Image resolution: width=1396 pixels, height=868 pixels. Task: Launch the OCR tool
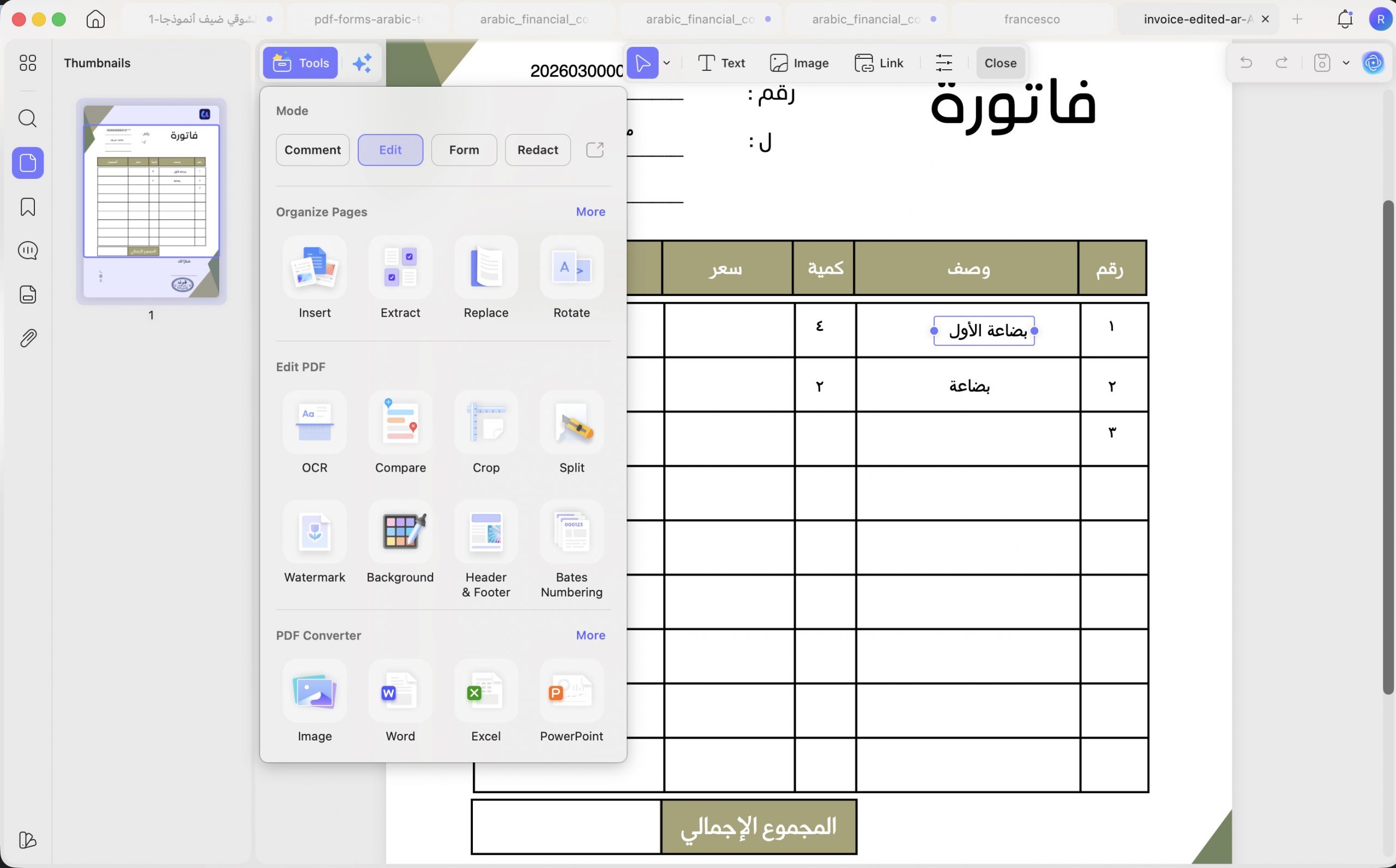pos(315,432)
